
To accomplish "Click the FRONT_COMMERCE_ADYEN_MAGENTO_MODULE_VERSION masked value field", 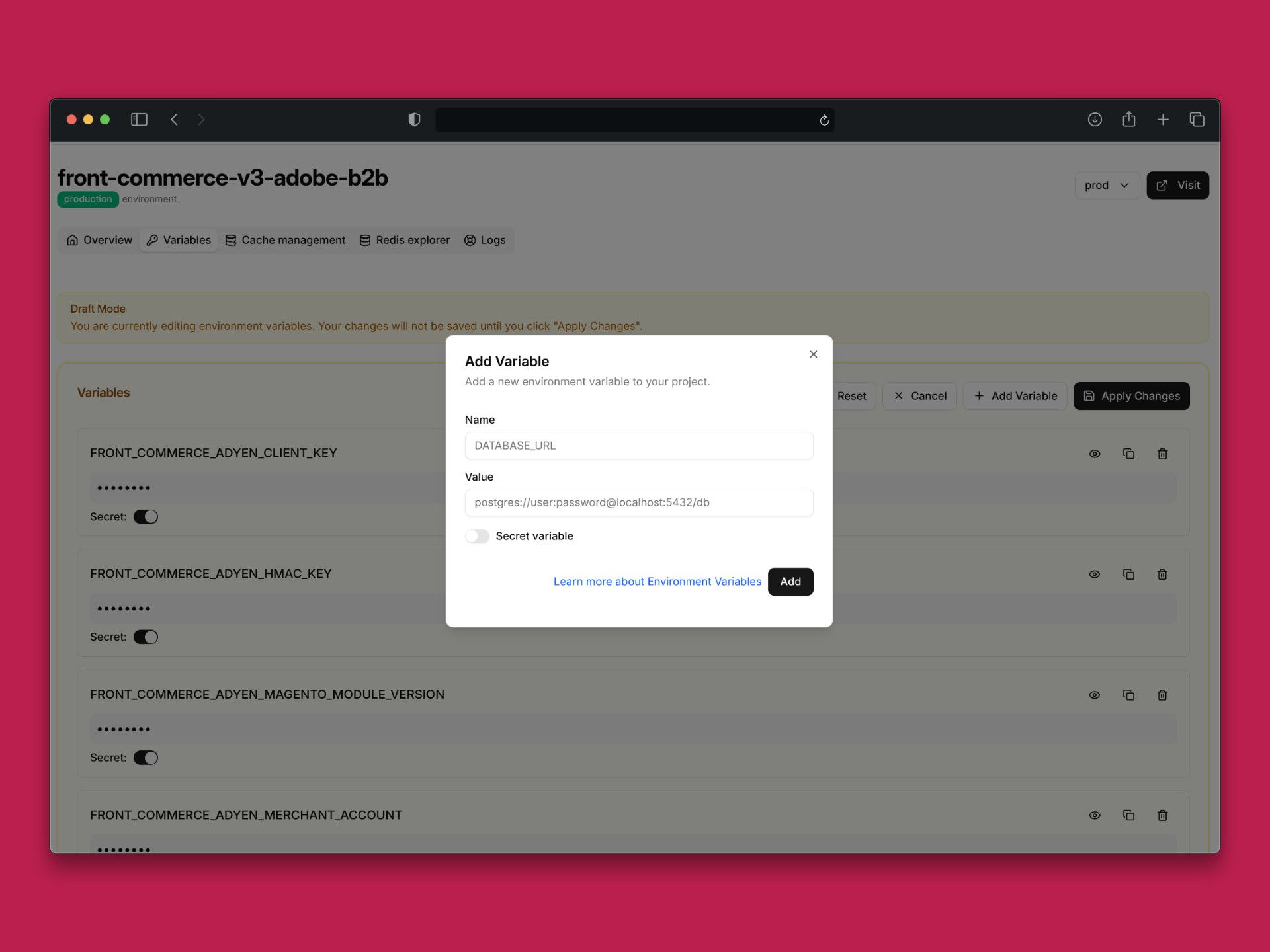I will [633, 729].
